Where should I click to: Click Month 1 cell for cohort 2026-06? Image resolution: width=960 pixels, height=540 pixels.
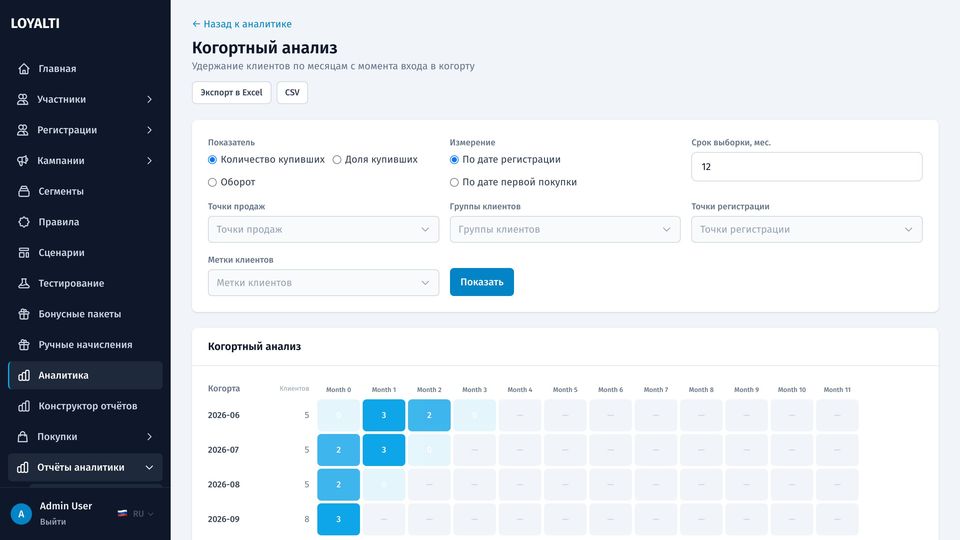click(384, 415)
